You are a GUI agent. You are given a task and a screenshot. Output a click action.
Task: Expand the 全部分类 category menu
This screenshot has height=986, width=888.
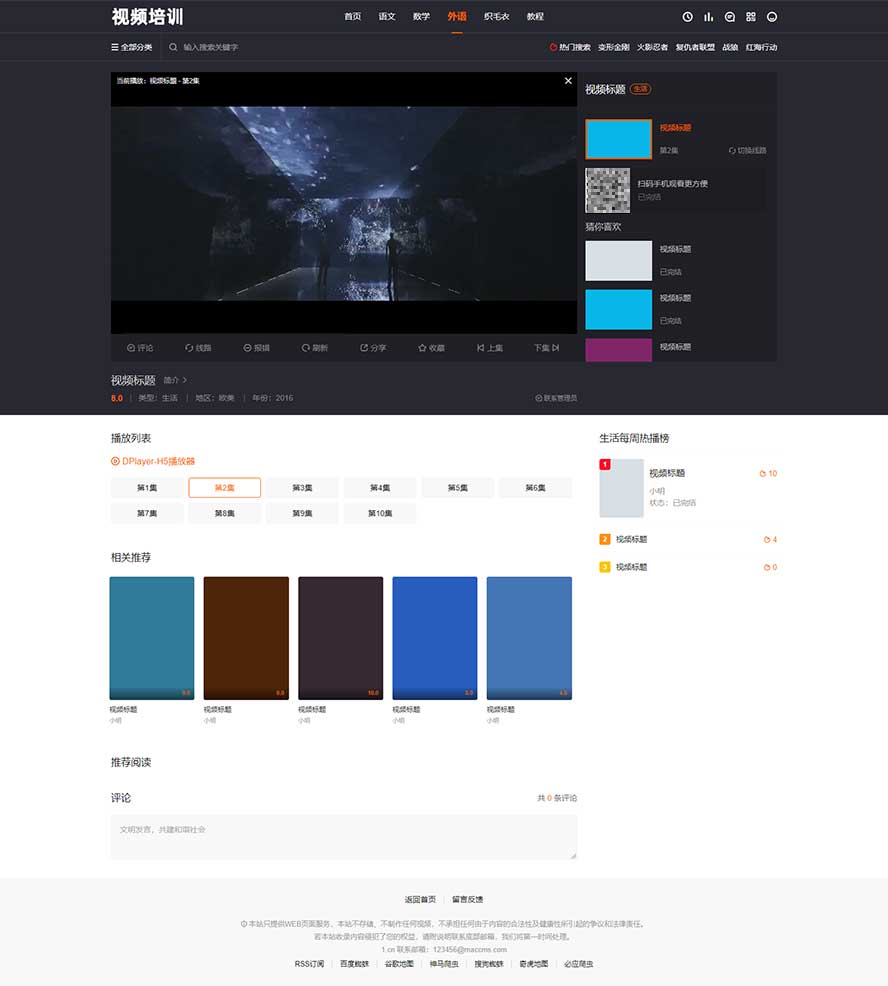point(132,47)
